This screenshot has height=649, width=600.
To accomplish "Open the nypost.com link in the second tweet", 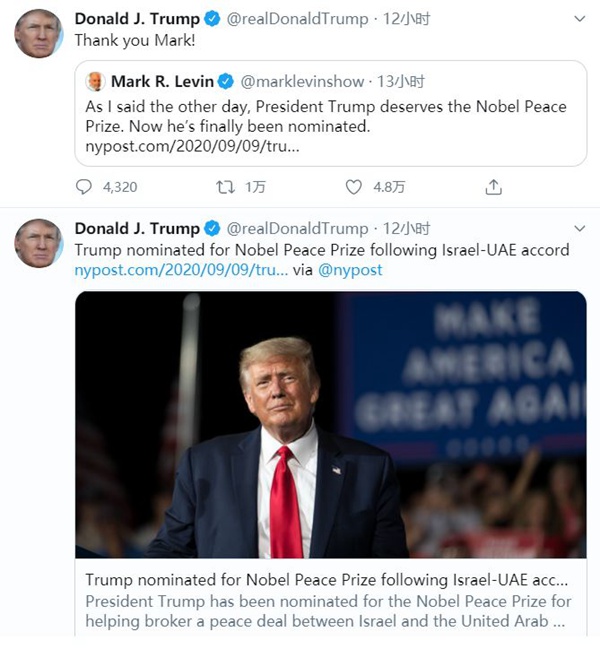I will [181, 270].
